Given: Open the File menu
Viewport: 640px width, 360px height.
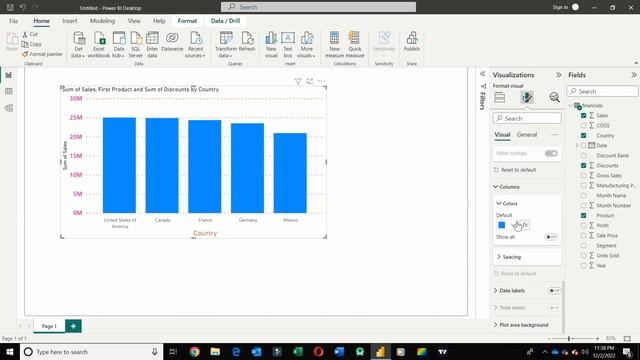Looking at the screenshot, I should [x=13, y=21].
